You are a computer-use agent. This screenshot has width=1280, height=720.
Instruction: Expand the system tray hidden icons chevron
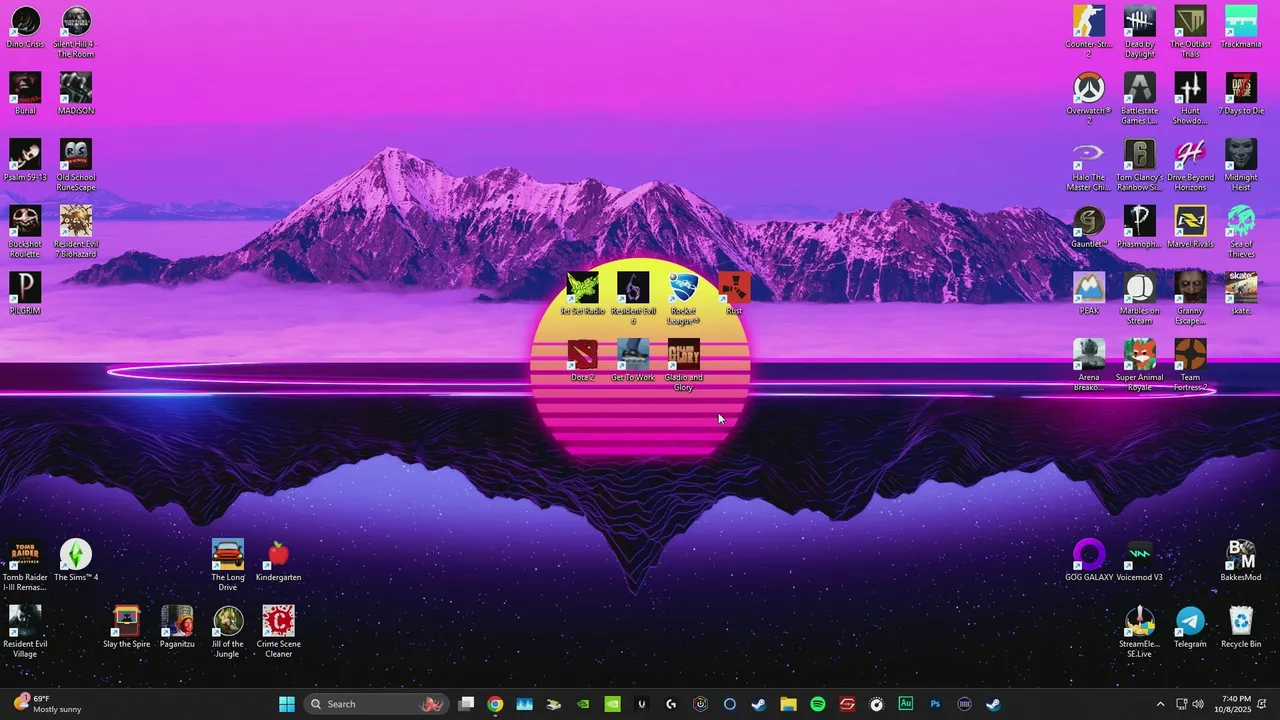(1160, 704)
